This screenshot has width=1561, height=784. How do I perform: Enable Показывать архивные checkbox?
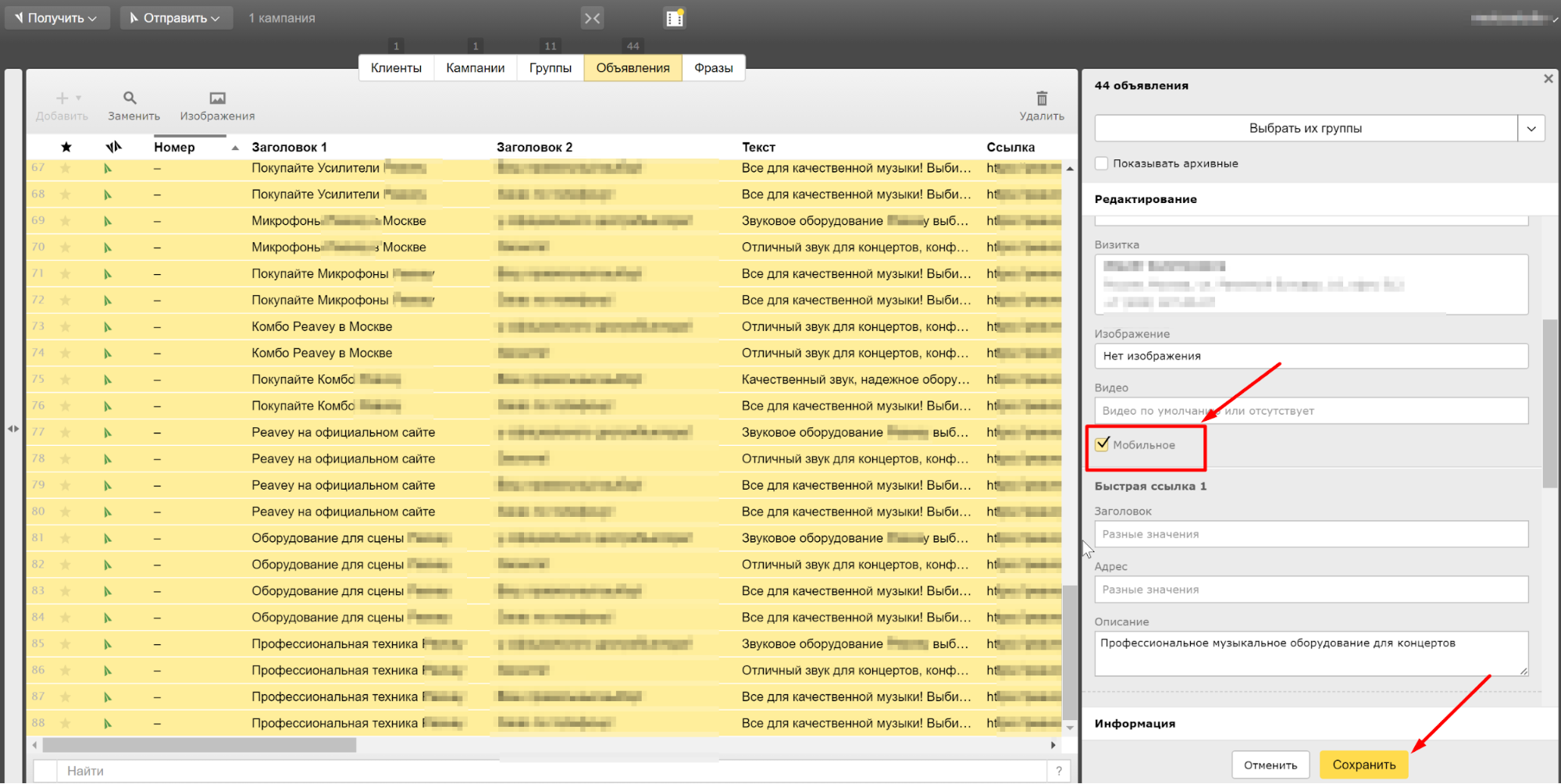click(x=1101, y=163)
